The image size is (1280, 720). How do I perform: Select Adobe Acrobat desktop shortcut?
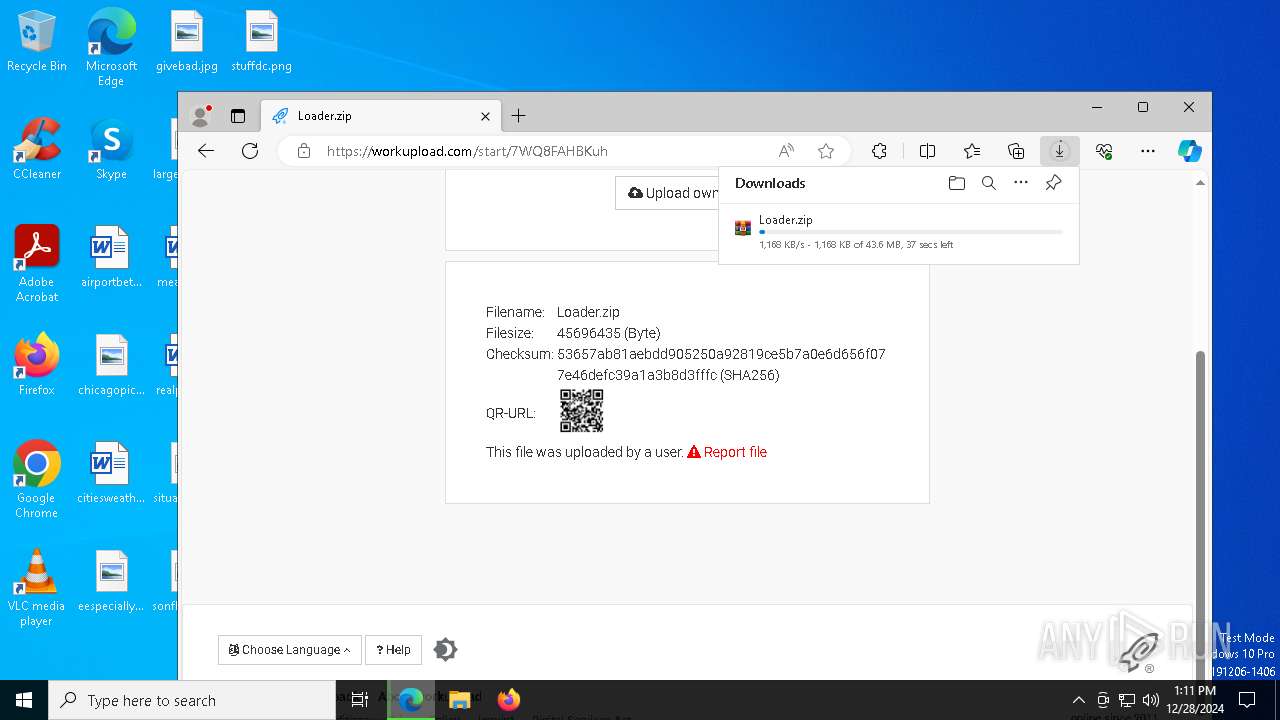pyautogui.click(x=37, y=264)
